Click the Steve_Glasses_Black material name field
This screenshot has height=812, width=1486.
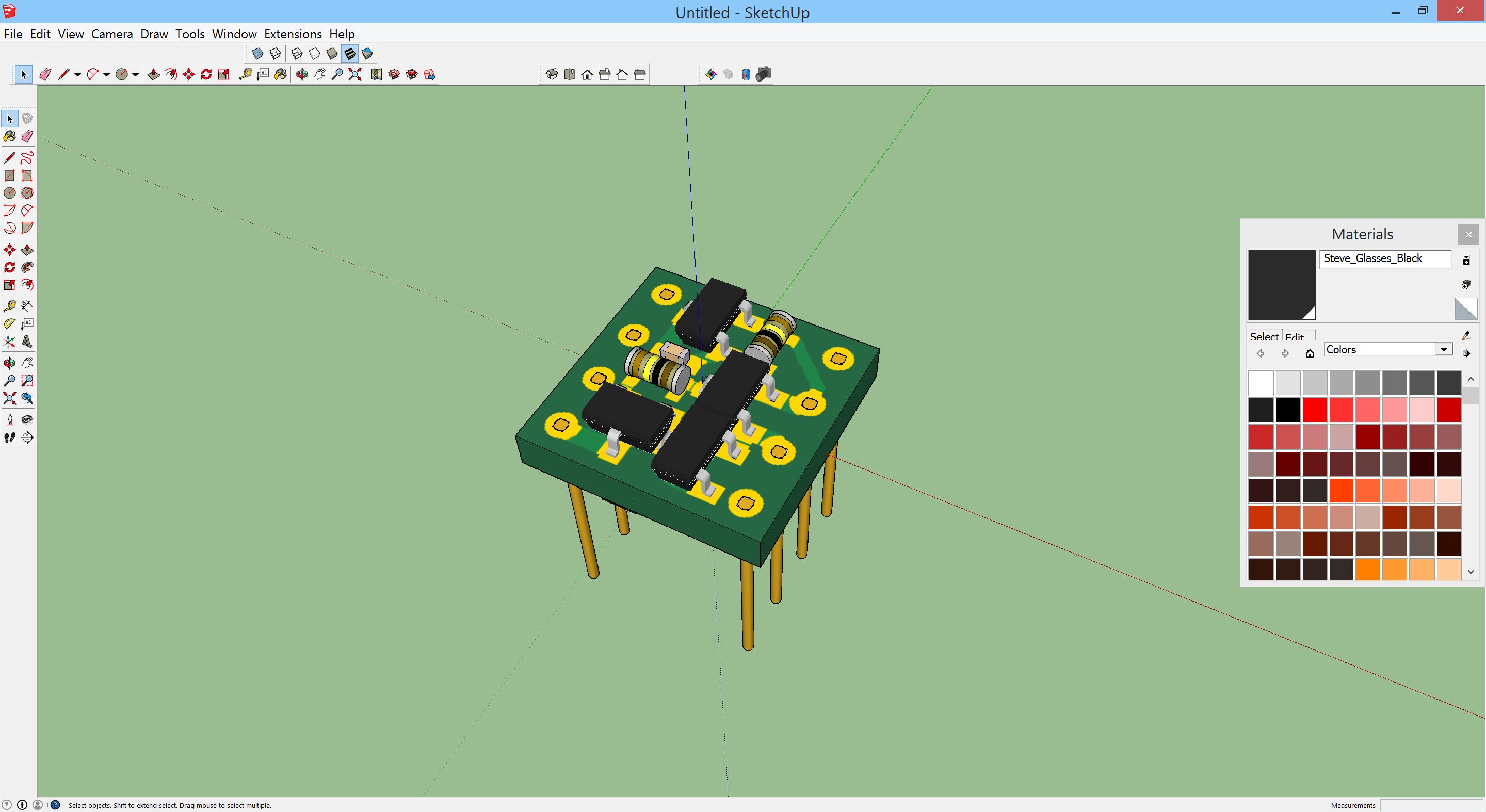1385,259
